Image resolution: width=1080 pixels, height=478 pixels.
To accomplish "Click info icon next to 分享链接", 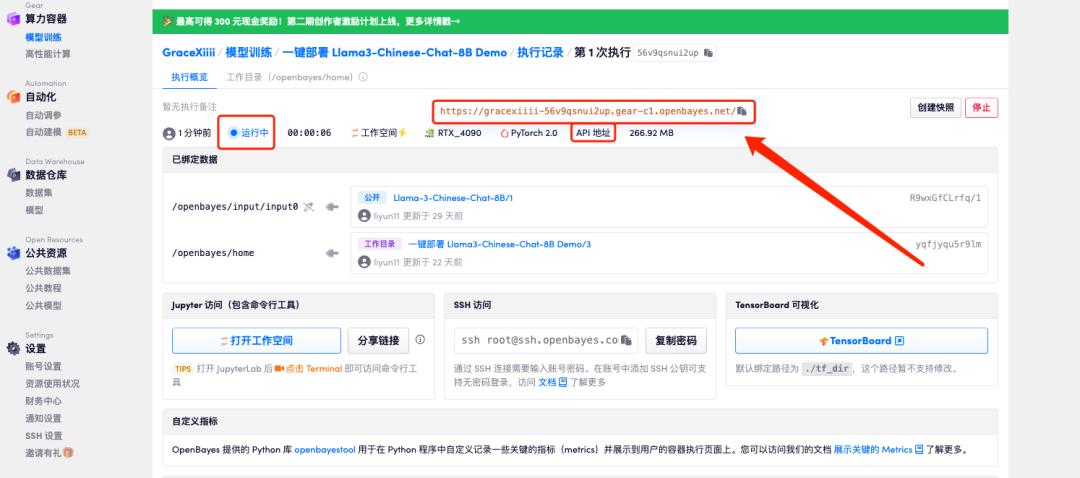I will click(420, 340).
